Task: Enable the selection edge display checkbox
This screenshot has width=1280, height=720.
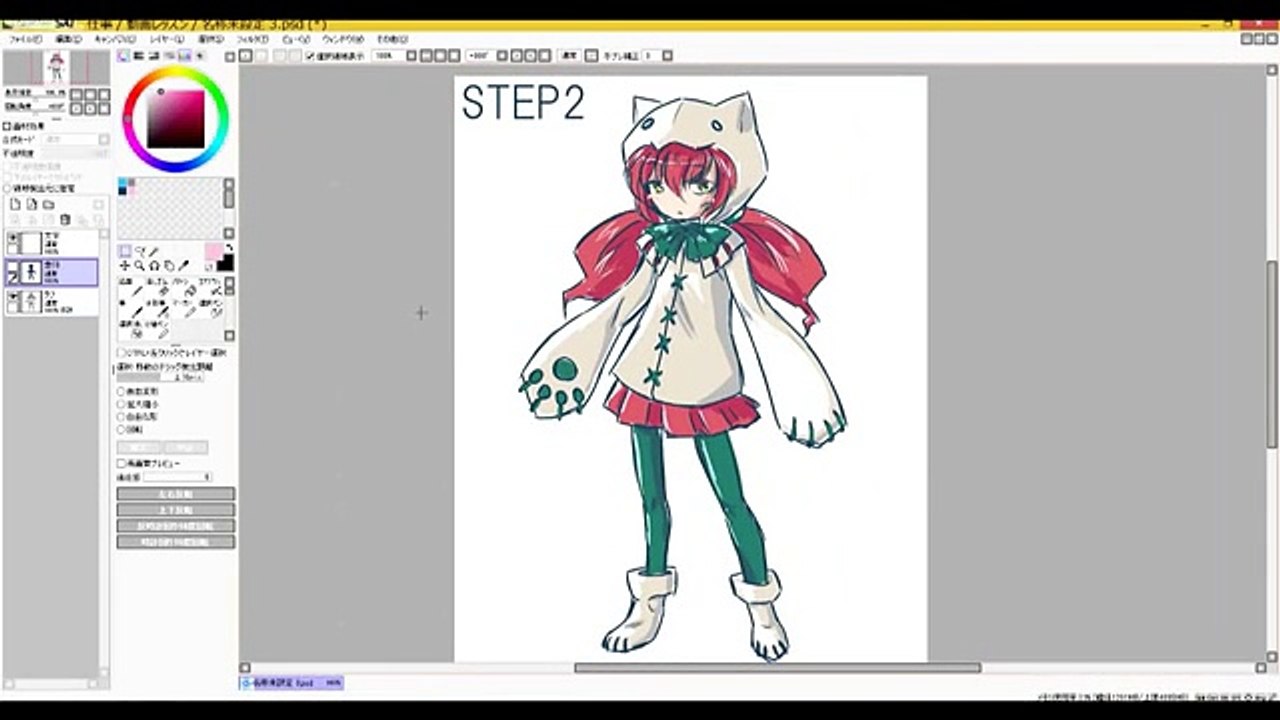Action: (310, 56)
